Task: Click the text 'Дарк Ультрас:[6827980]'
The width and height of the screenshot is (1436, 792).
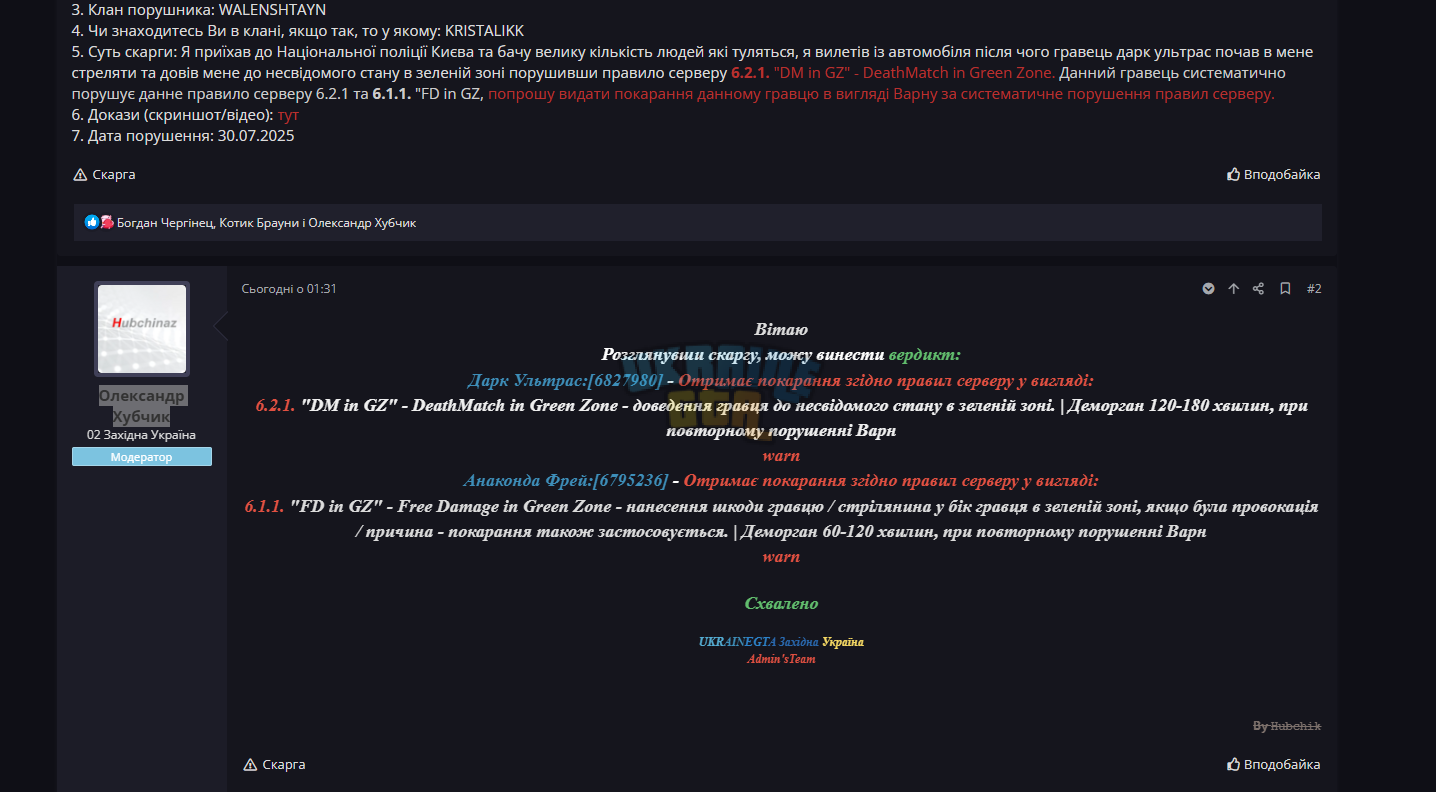Action: point(565,380)
